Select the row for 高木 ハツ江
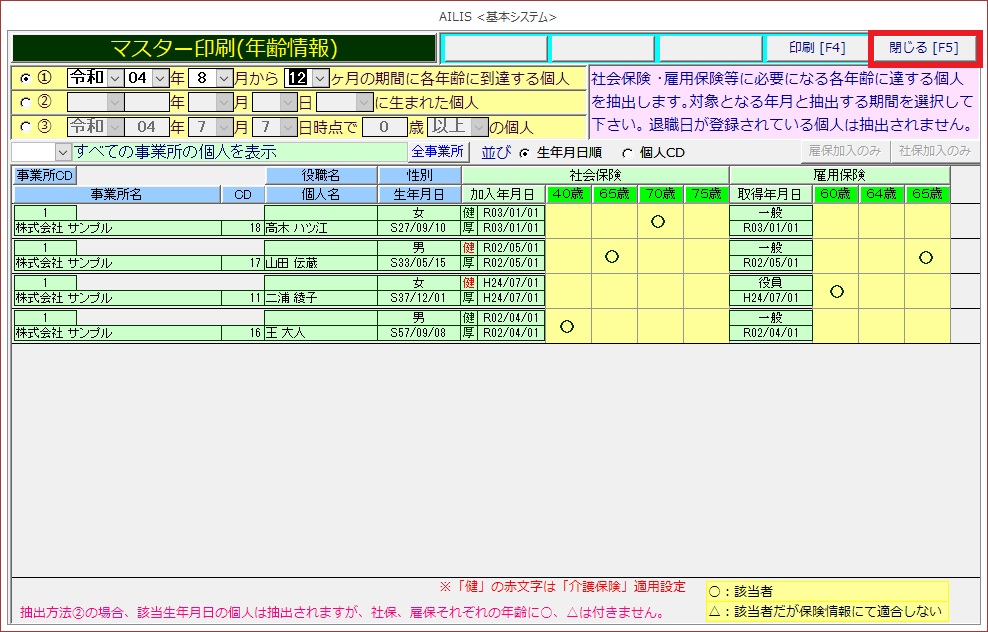Screen dimensions: 988x632 (320, 228)
